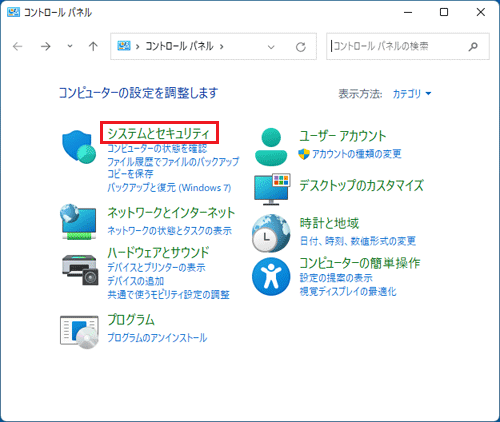Open ネットワークとインターネット category

pyautogui.click(x=171, y=212)
